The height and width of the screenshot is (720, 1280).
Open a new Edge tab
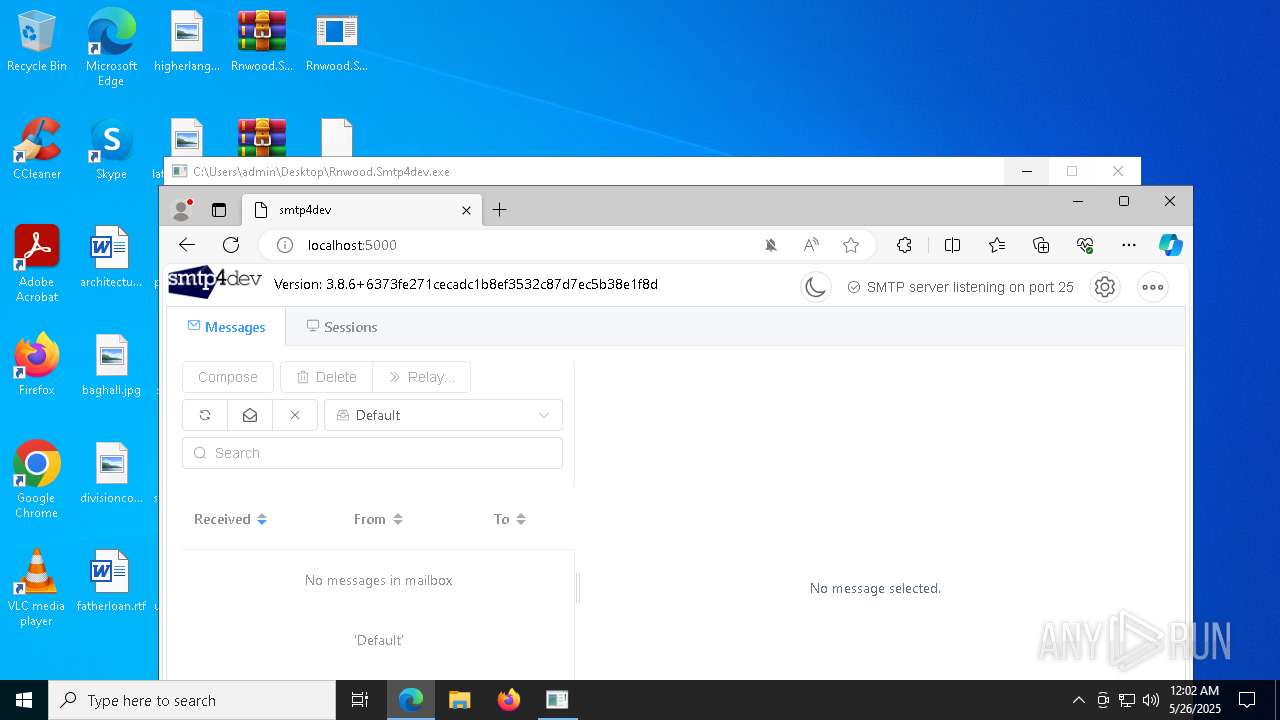tap(499, 210)
